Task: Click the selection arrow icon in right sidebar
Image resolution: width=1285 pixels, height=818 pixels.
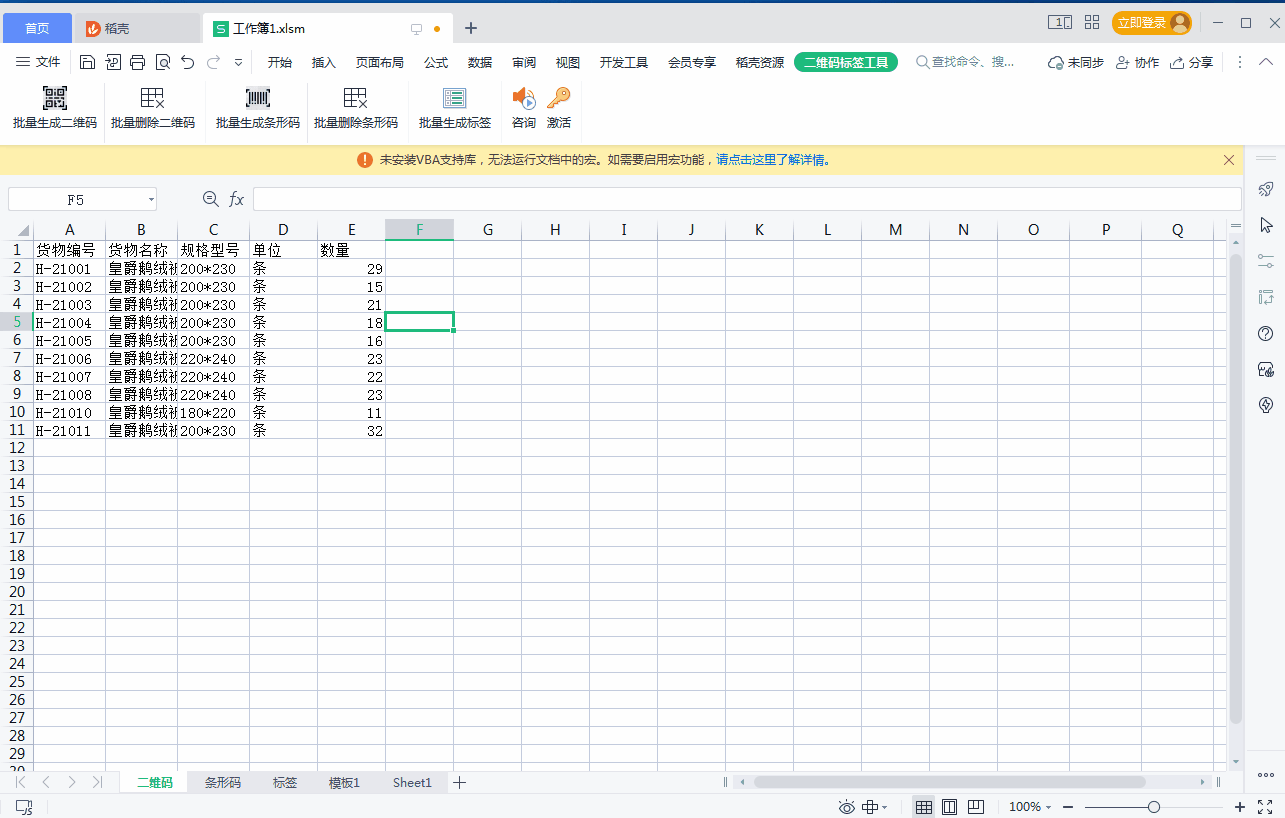Action: pos(1266,225)
